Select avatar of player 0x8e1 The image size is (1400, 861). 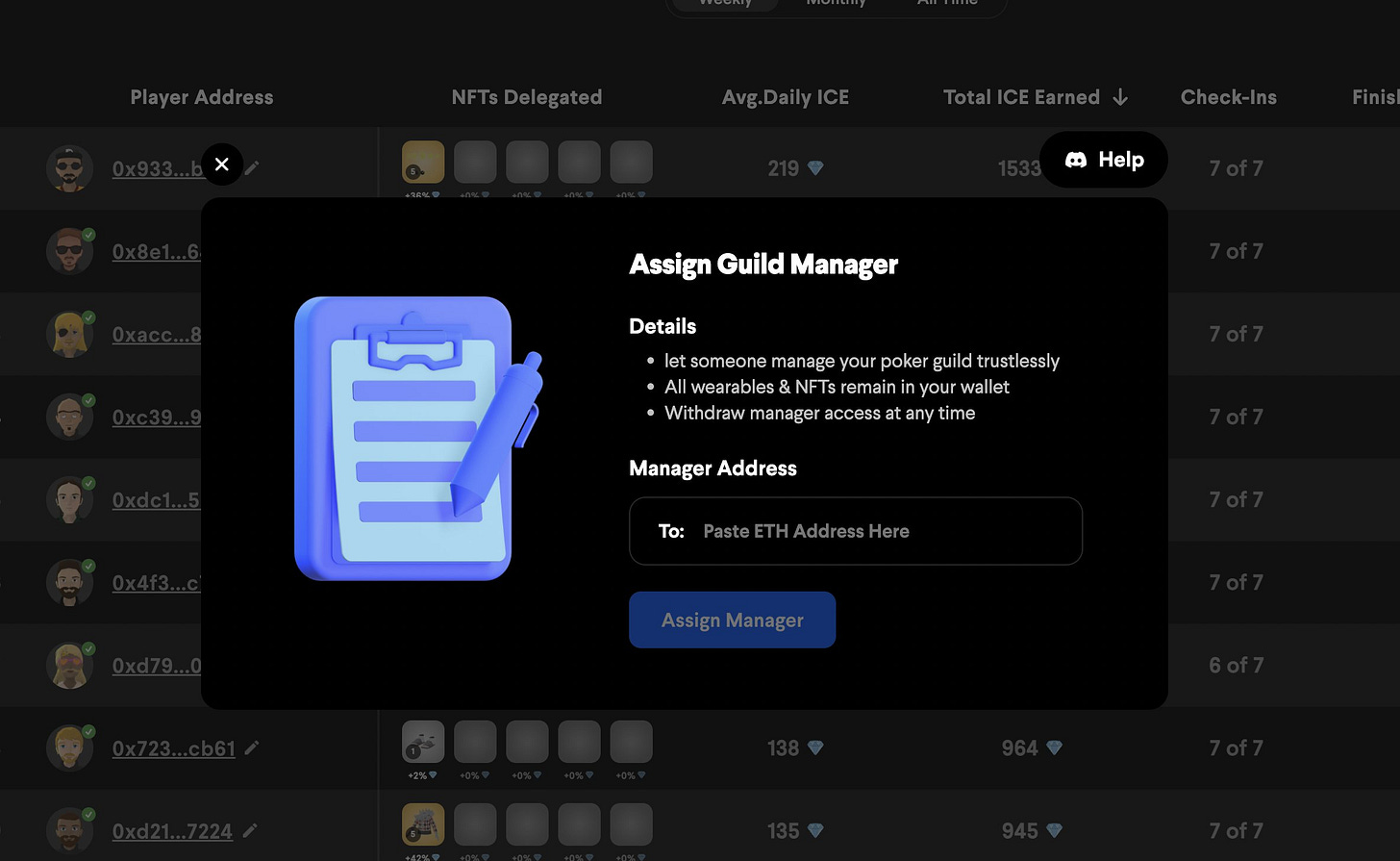tap(69, 251)
